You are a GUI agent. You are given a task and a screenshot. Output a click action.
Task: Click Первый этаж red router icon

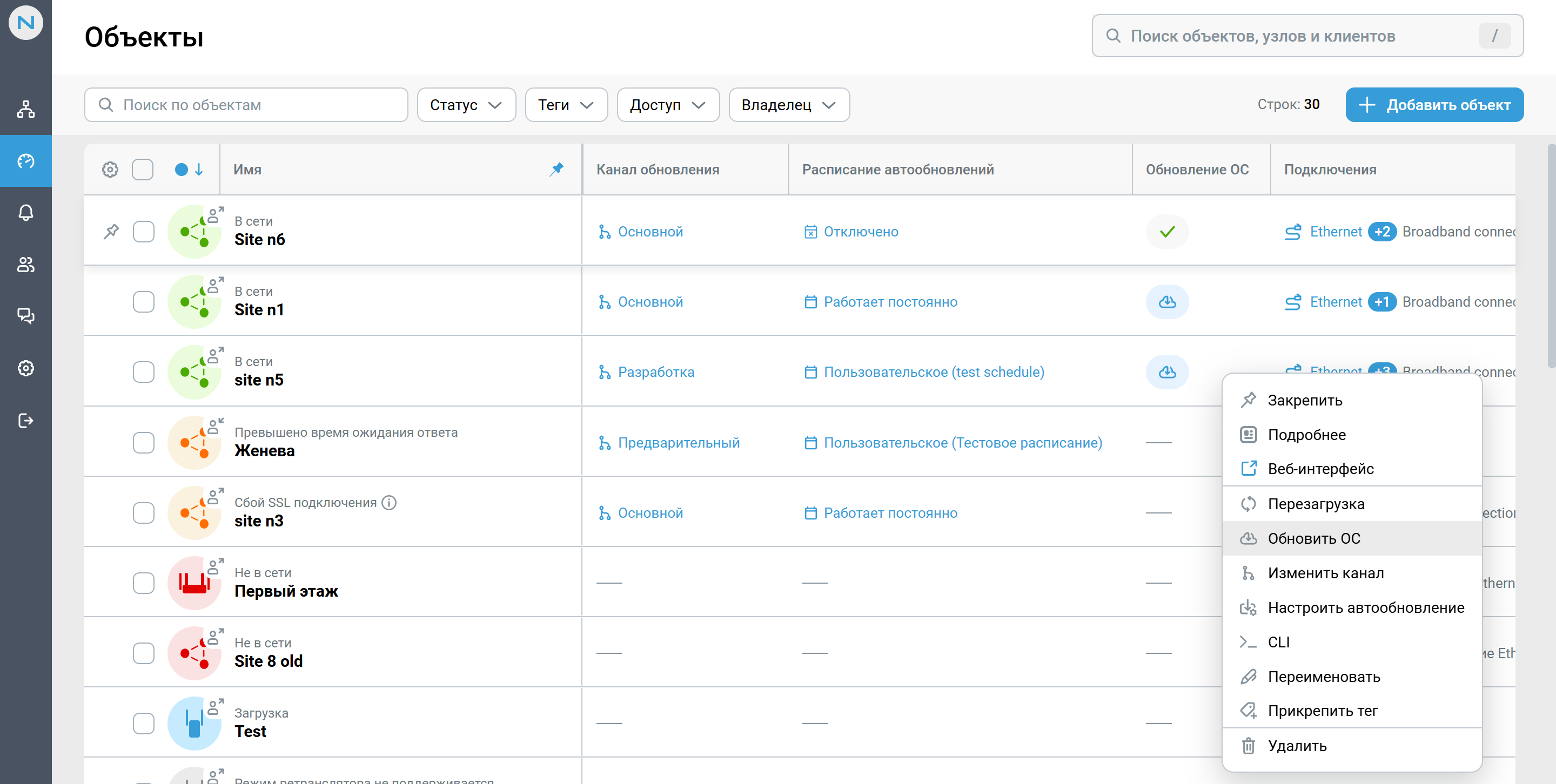[x=194, y=583]
